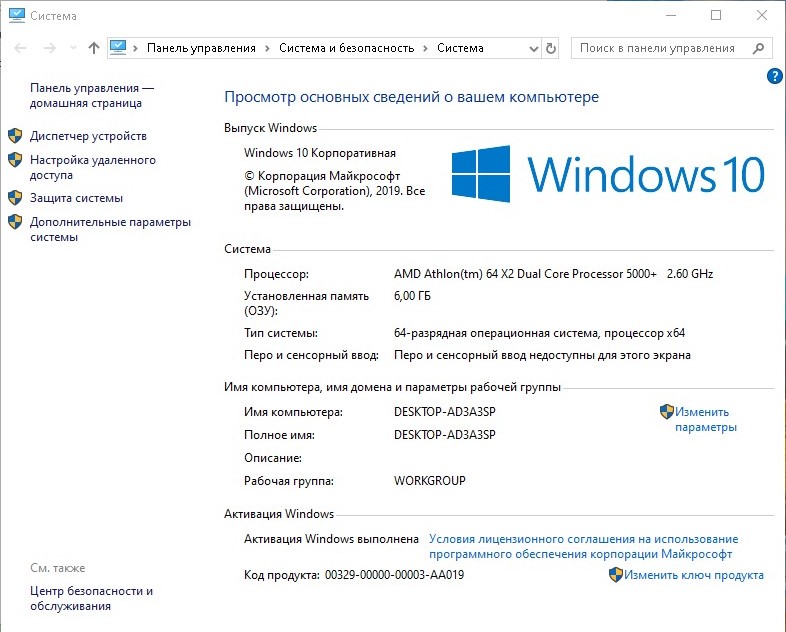The height and width of the screenshot is (632, 786).
Task: Click the 6,00 ГБ memory value
Action: coord(412,296)
